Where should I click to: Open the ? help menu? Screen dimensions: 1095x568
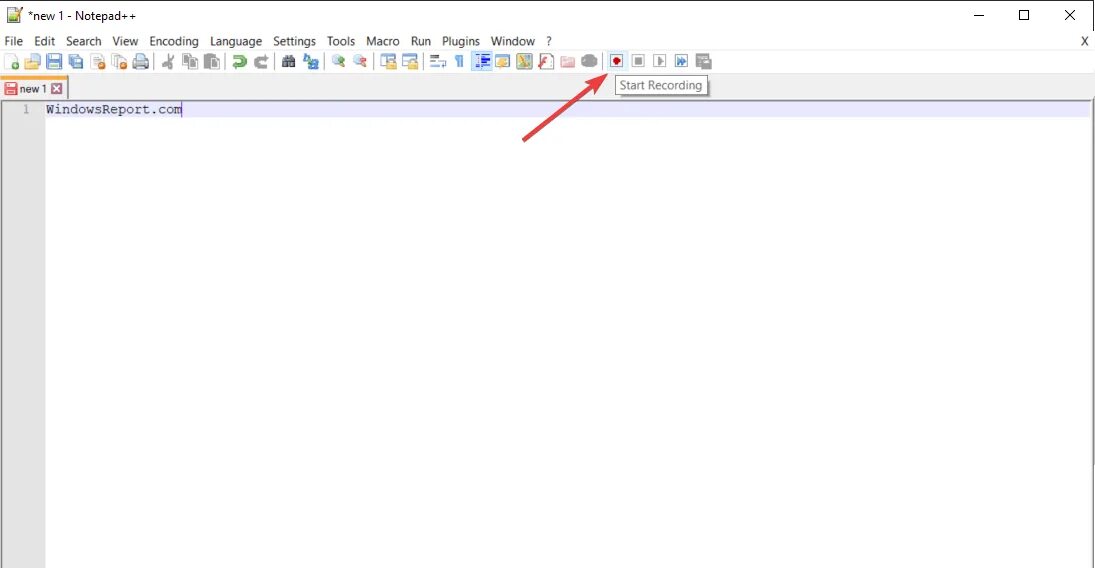click(549, 41)
